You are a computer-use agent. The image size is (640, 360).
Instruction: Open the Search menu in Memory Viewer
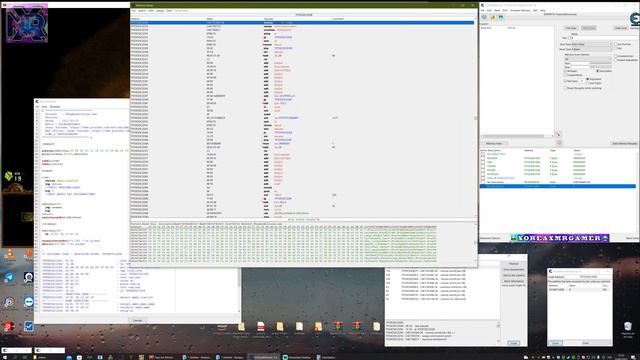click(142, 11)
